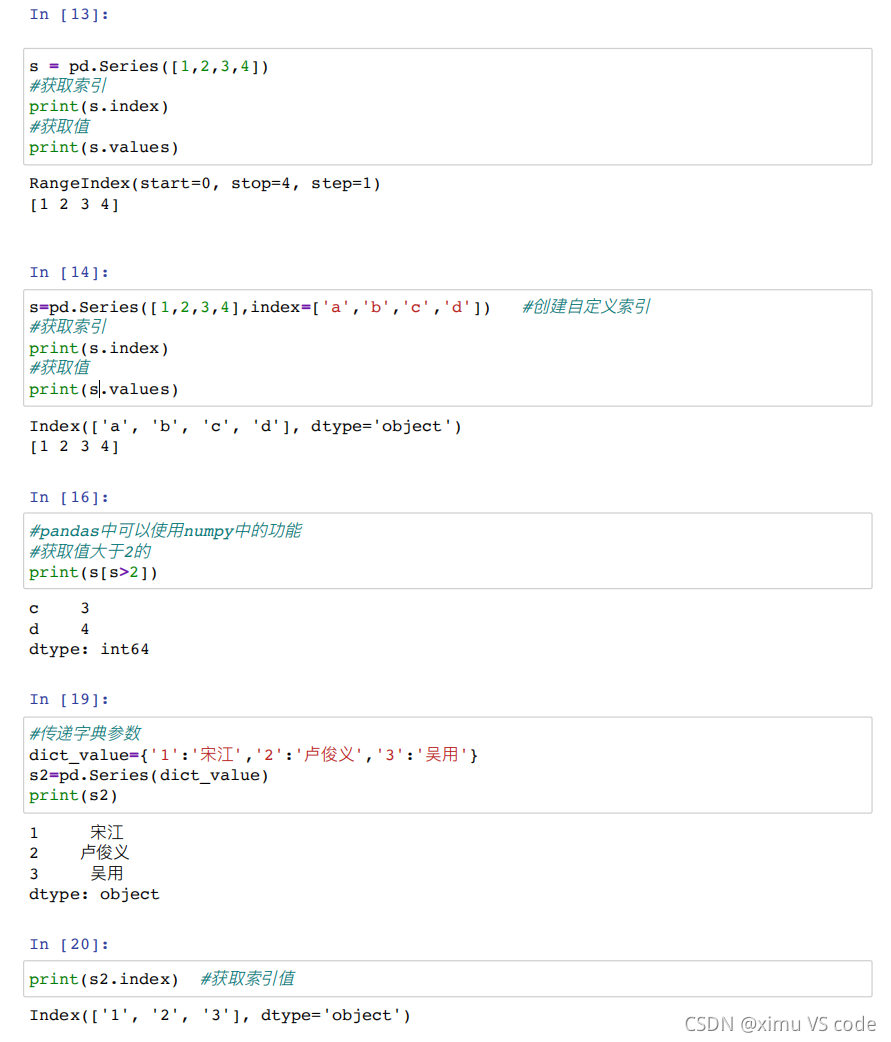Screen dimensions: 891x1042
Task: Click the line with index=['a','b','c','d']
Action: point(260,307)
